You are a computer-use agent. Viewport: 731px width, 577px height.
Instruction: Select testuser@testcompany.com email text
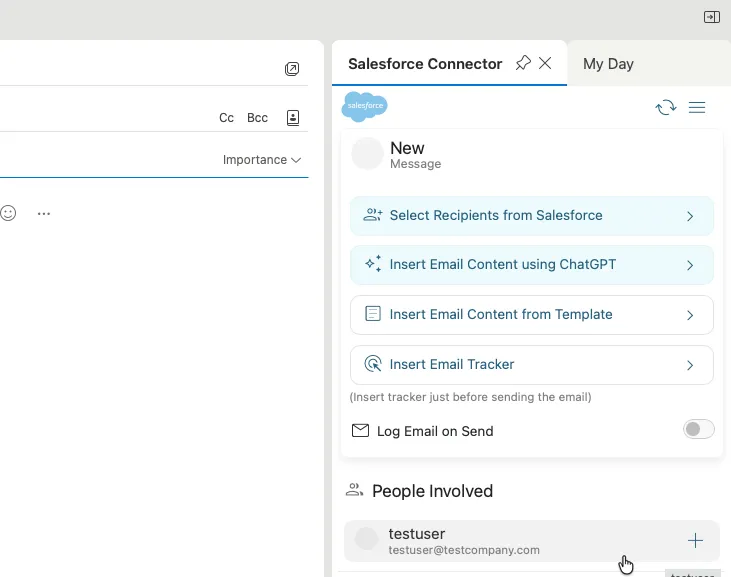464,550
